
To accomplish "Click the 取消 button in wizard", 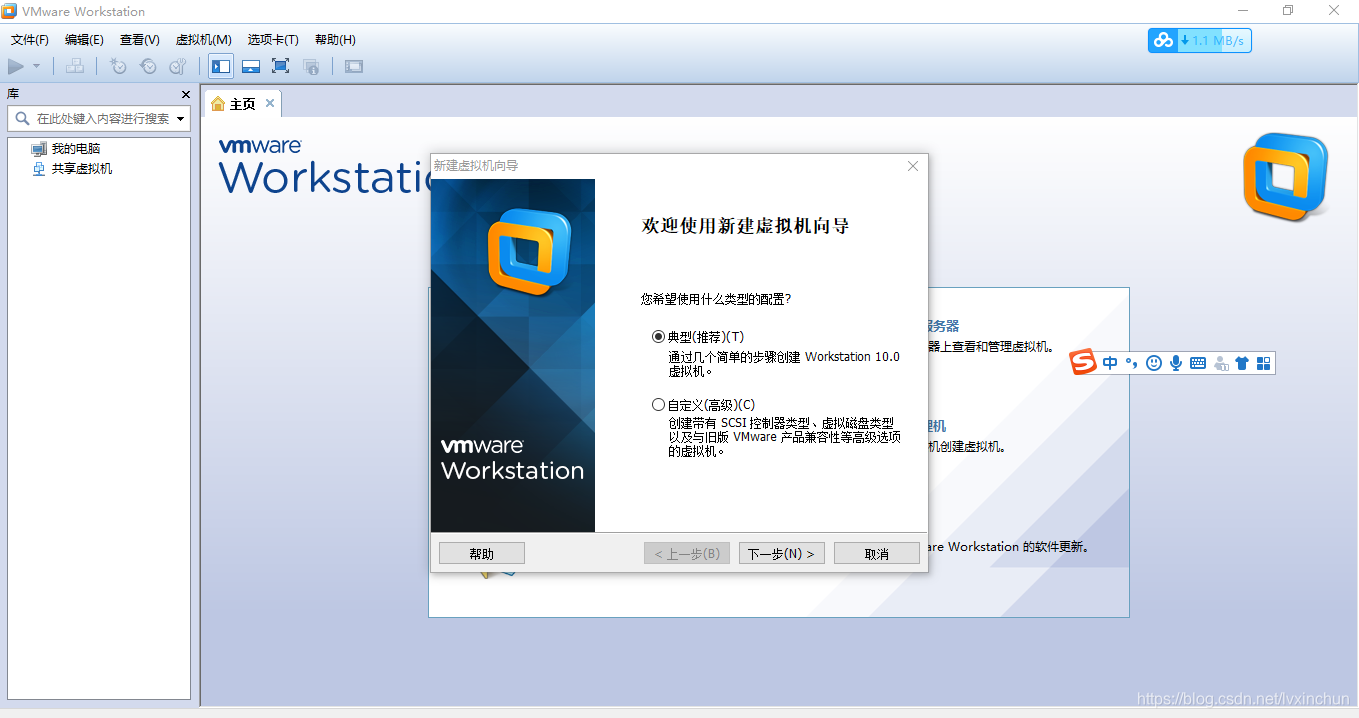I will [877, 554].
